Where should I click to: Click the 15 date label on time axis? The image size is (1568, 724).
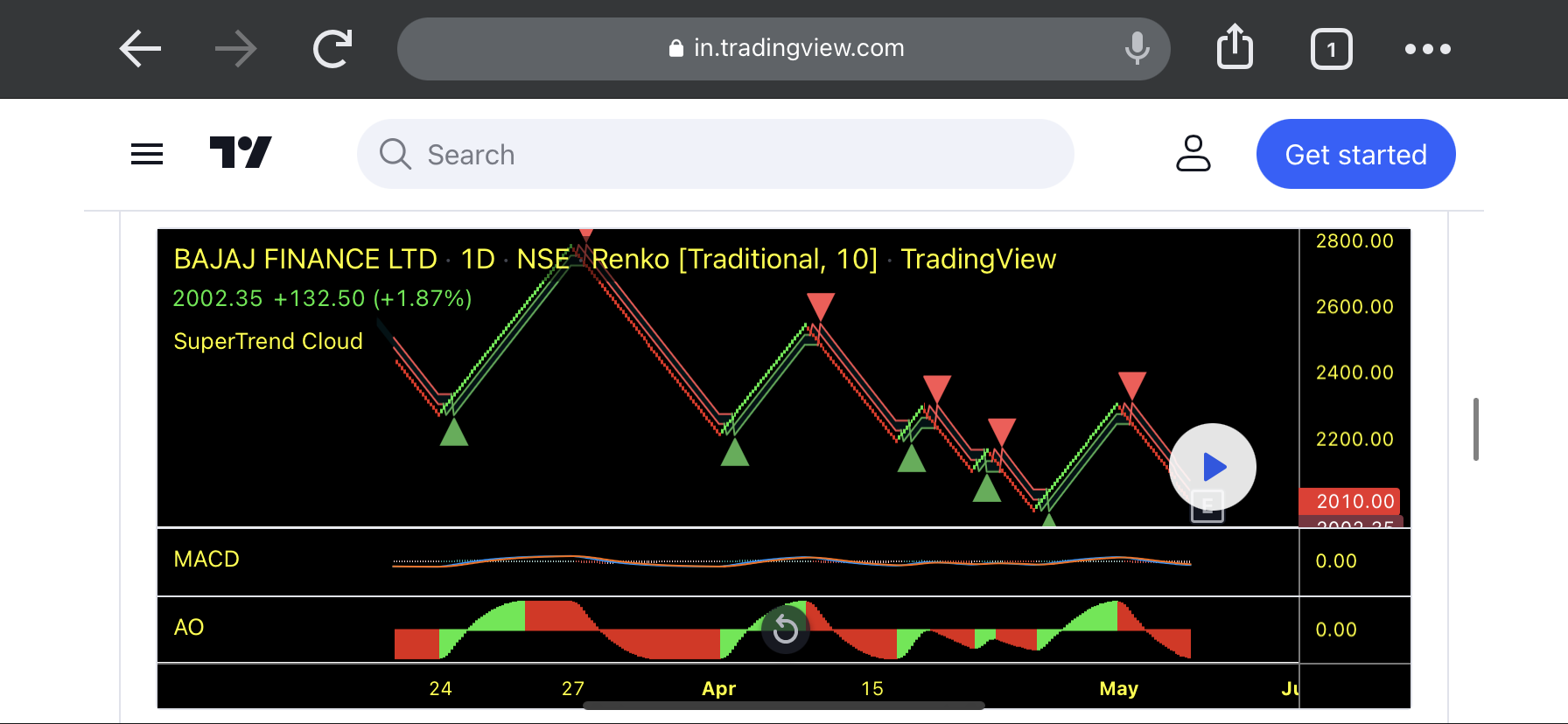pos(872,688)
